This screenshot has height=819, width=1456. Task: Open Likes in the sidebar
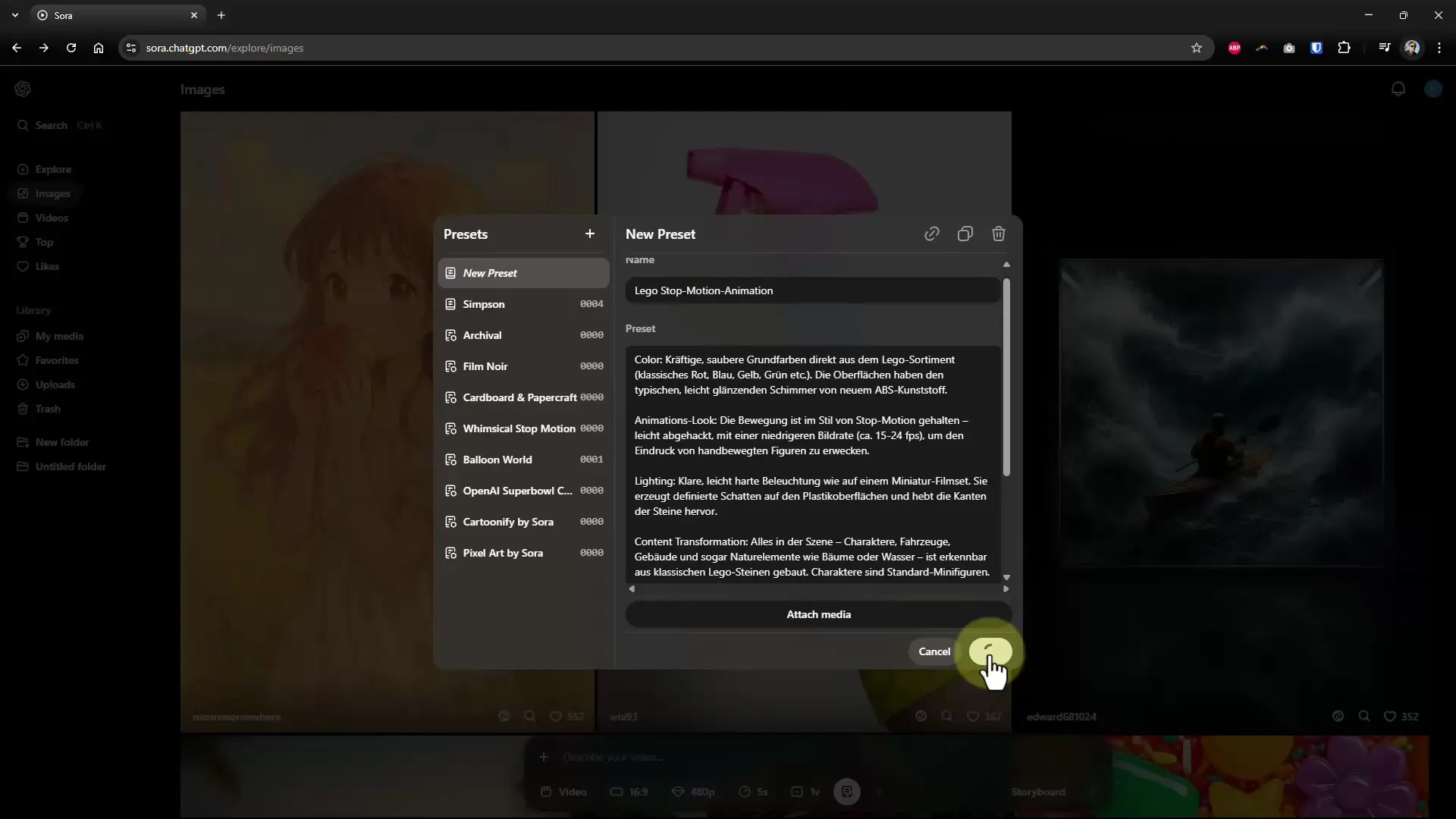(x=39, y=266)
